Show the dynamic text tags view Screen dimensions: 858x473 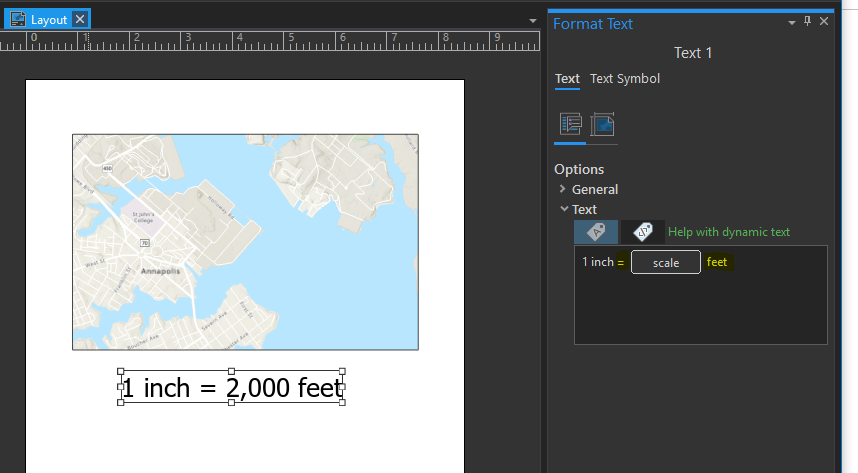click(x=643, y=232)
